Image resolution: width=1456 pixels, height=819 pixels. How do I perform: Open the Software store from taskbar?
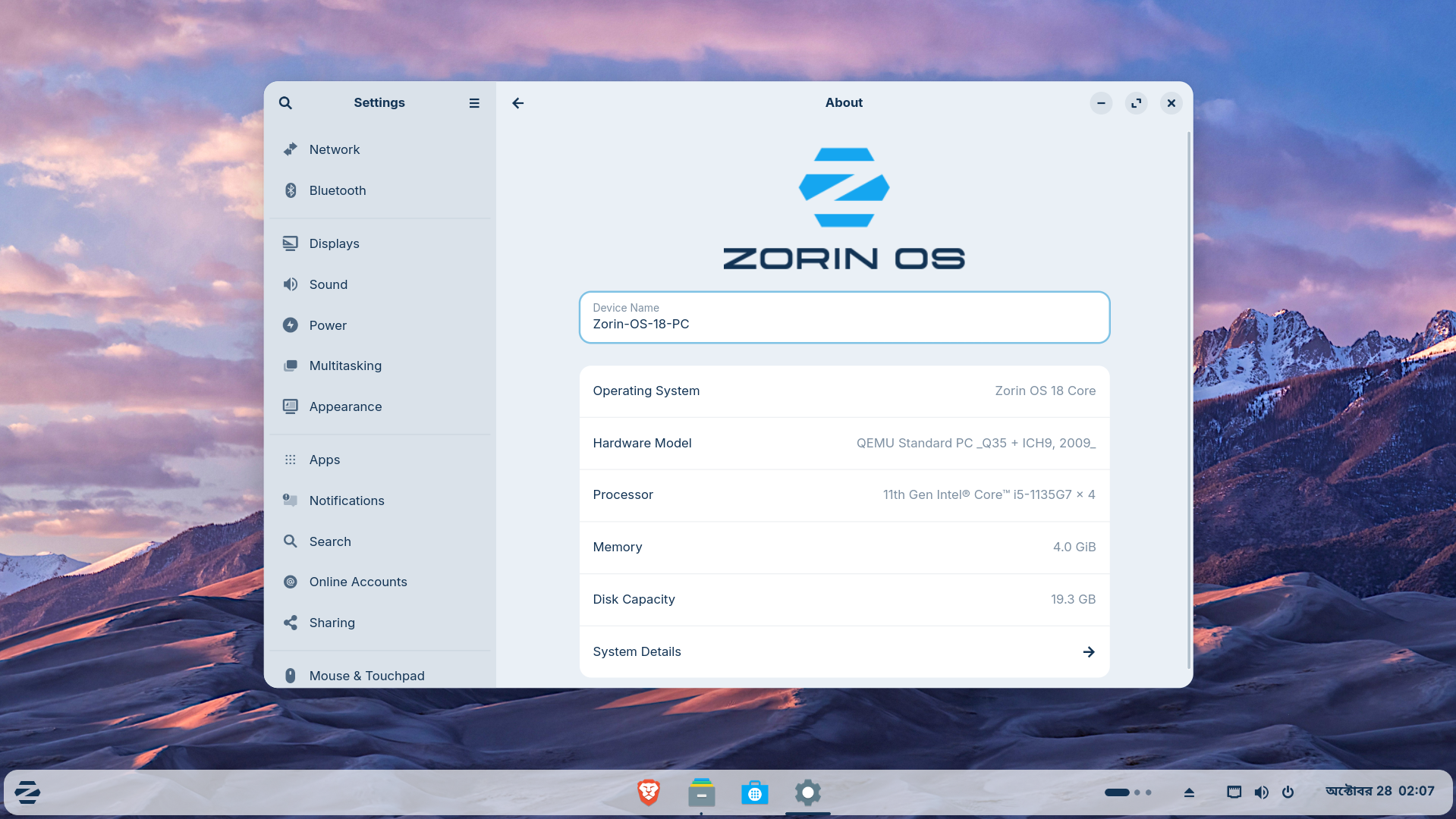coord(755,792)
